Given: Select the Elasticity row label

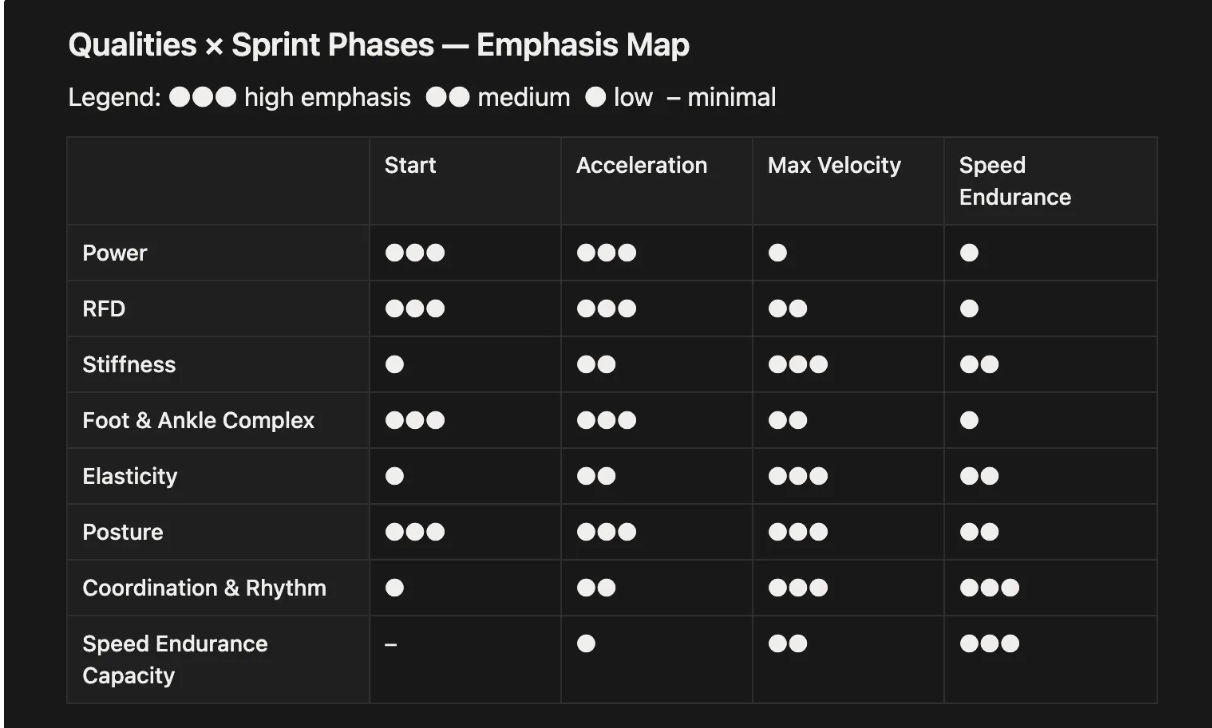Looking at the screenshot, I should [x=130, y=476].
